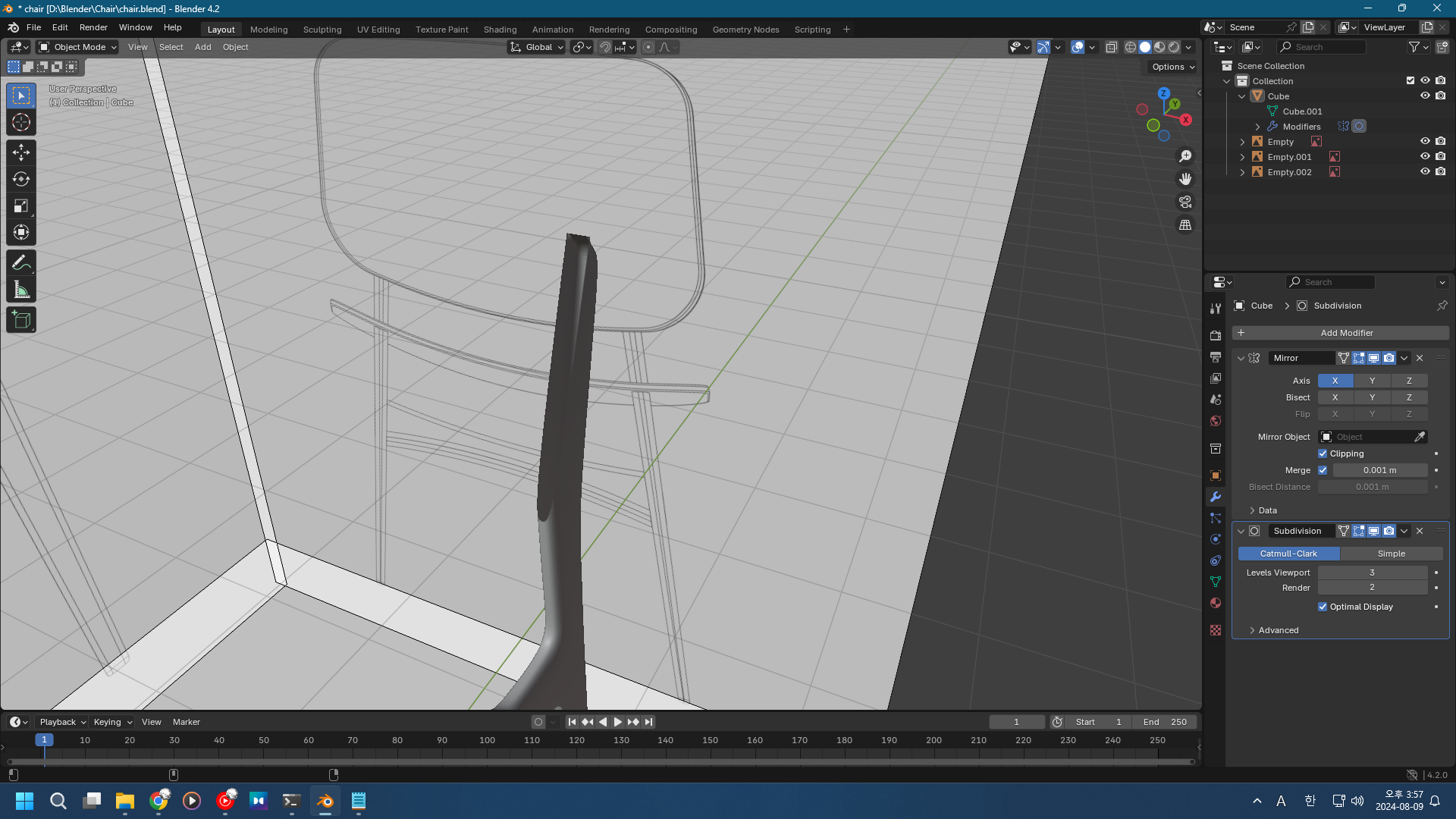Open the Tool properties tab
The width and height of the screenshot is (1456, 819).
(1216, 309)
